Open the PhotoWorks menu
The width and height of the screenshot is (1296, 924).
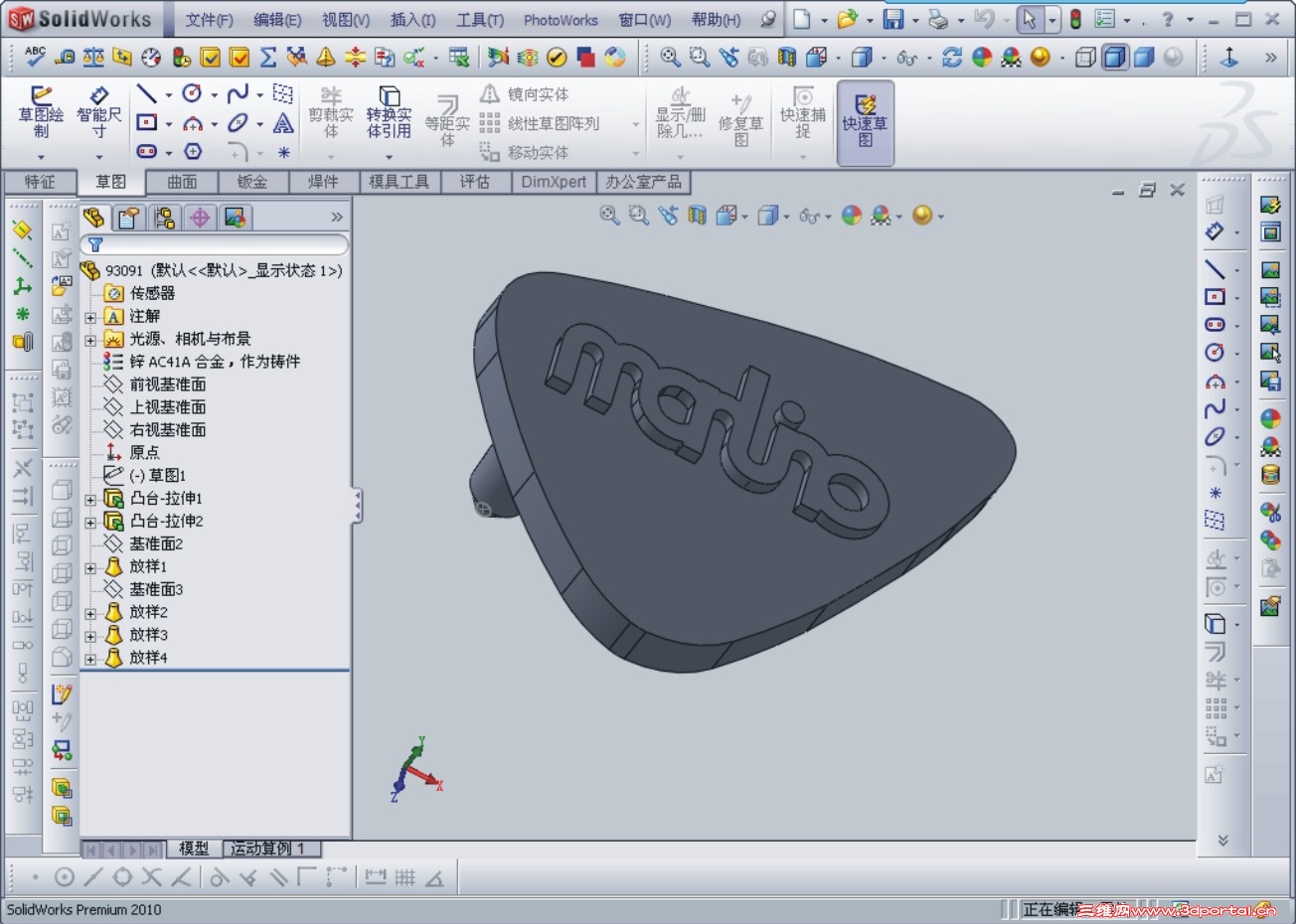tap(561, 20)
